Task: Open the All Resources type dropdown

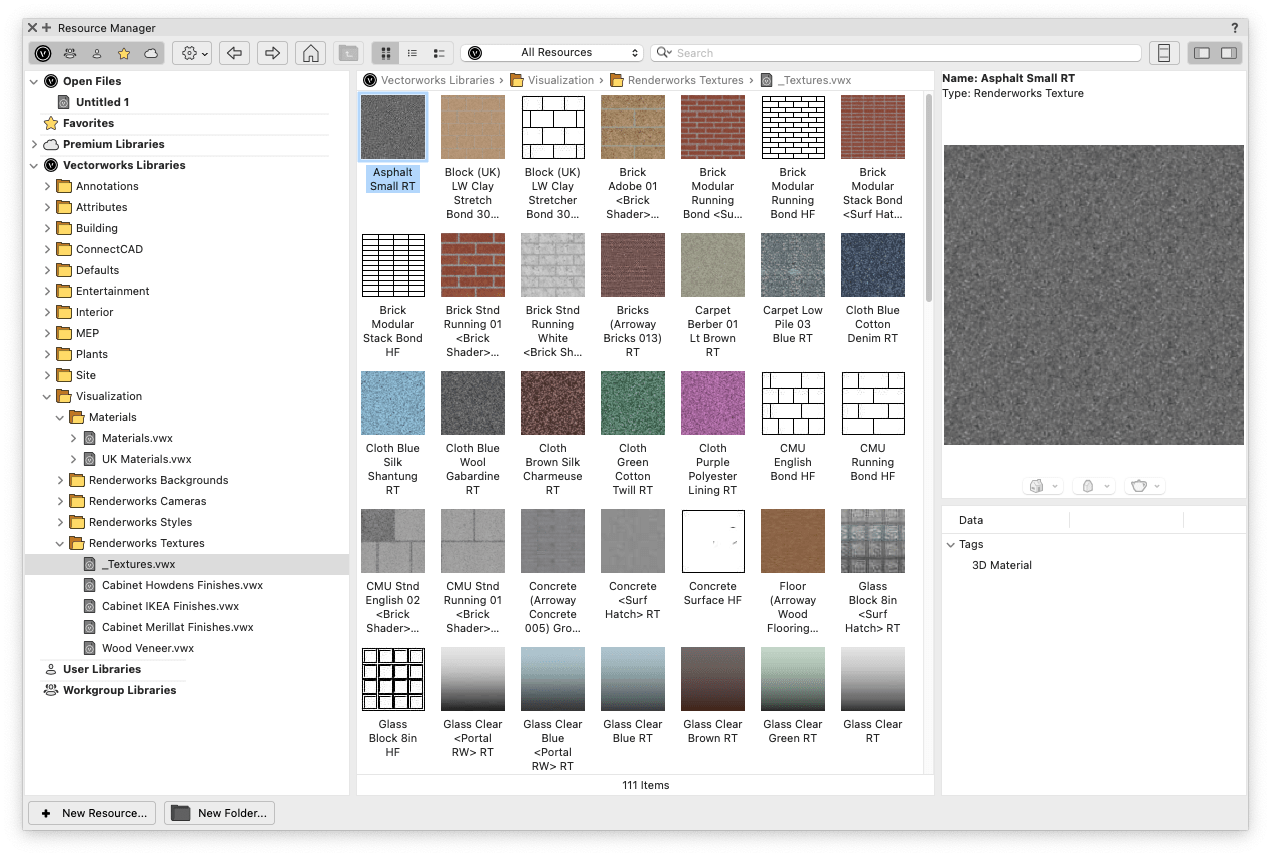Action: click(553, 53)
